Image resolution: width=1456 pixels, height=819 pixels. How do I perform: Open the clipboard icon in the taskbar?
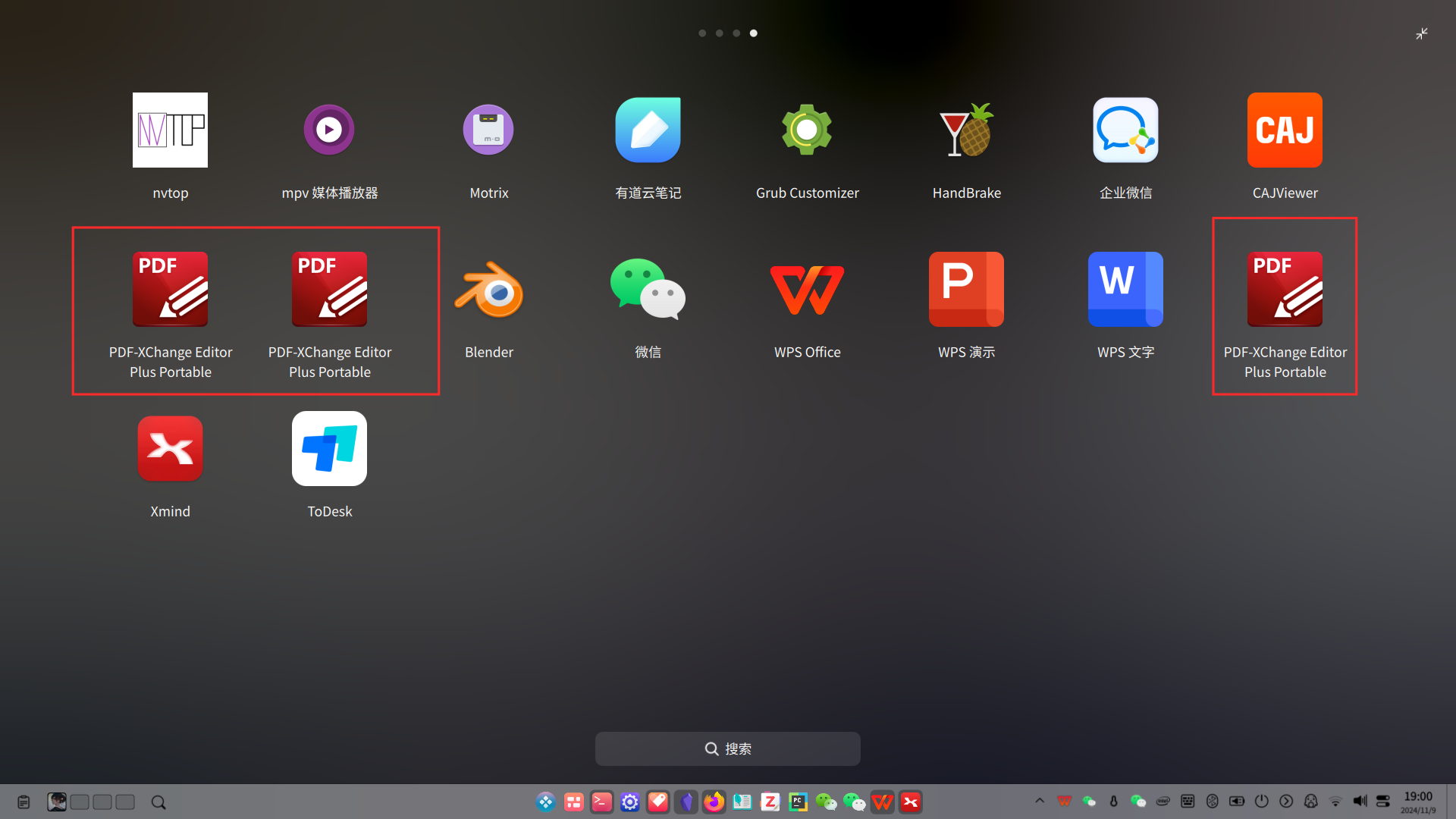24,802
